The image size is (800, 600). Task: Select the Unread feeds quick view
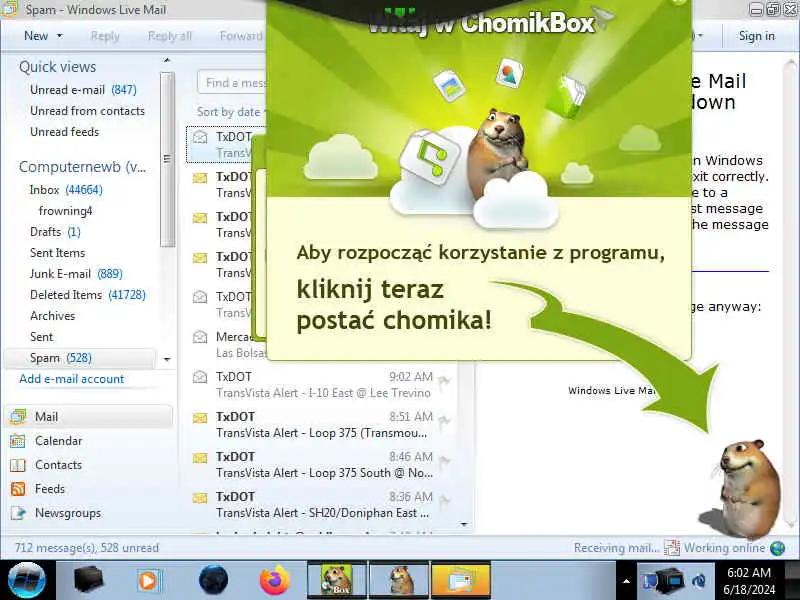tap(64, 132)
